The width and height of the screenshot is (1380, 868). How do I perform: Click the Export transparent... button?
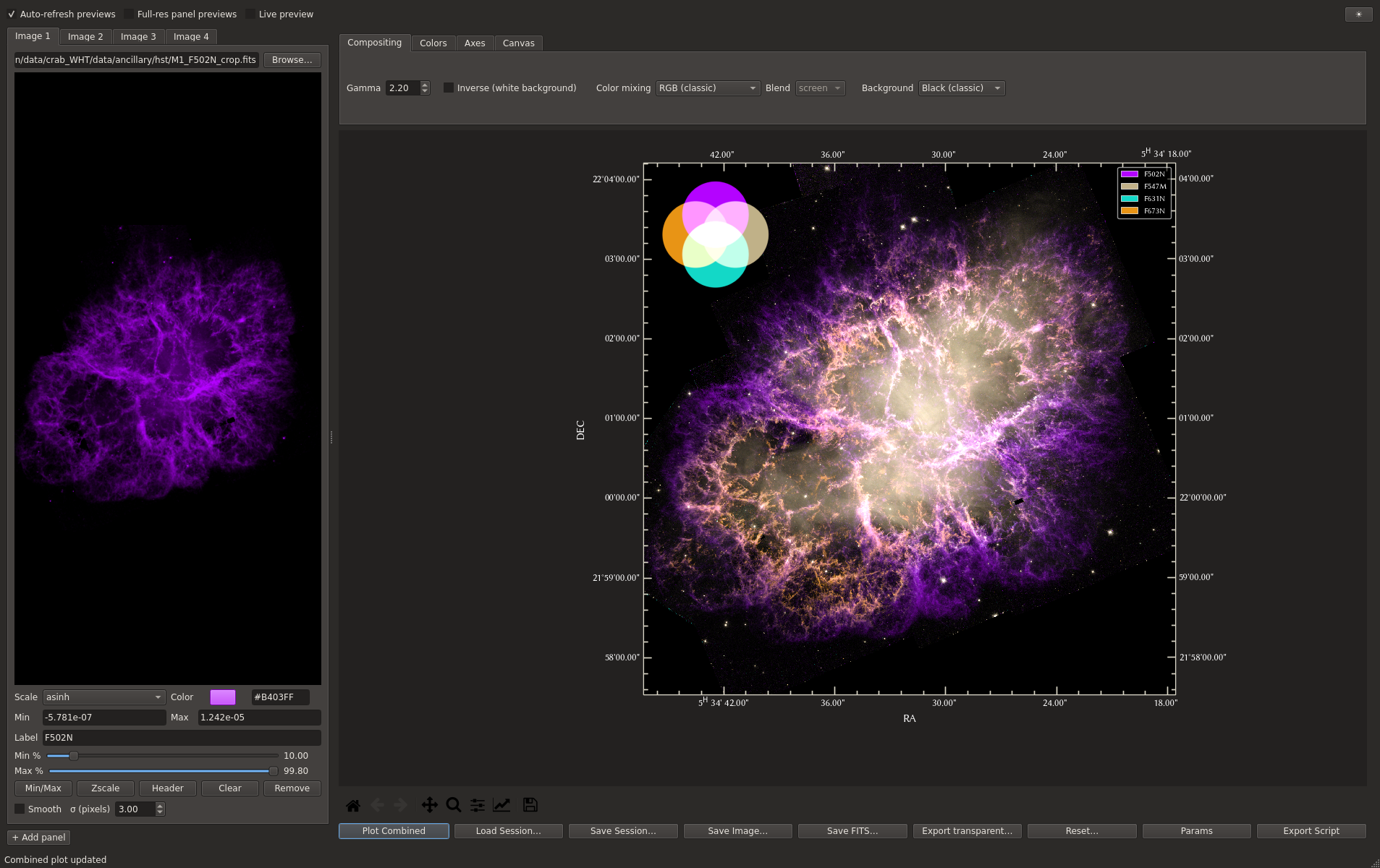click(x=968, y=831)
